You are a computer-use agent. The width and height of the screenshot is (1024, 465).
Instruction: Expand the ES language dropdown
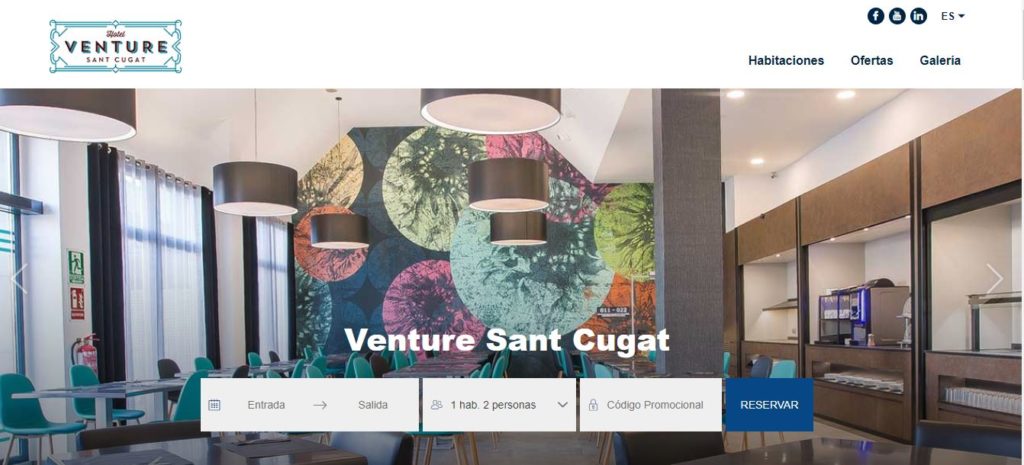(953, 16)
